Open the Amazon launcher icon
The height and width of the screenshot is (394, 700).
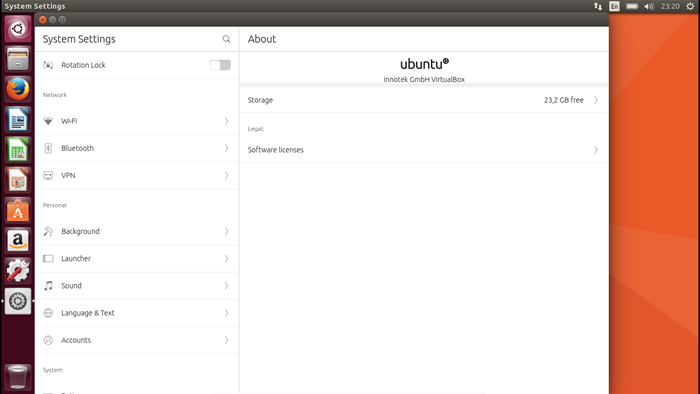point(18,241)
